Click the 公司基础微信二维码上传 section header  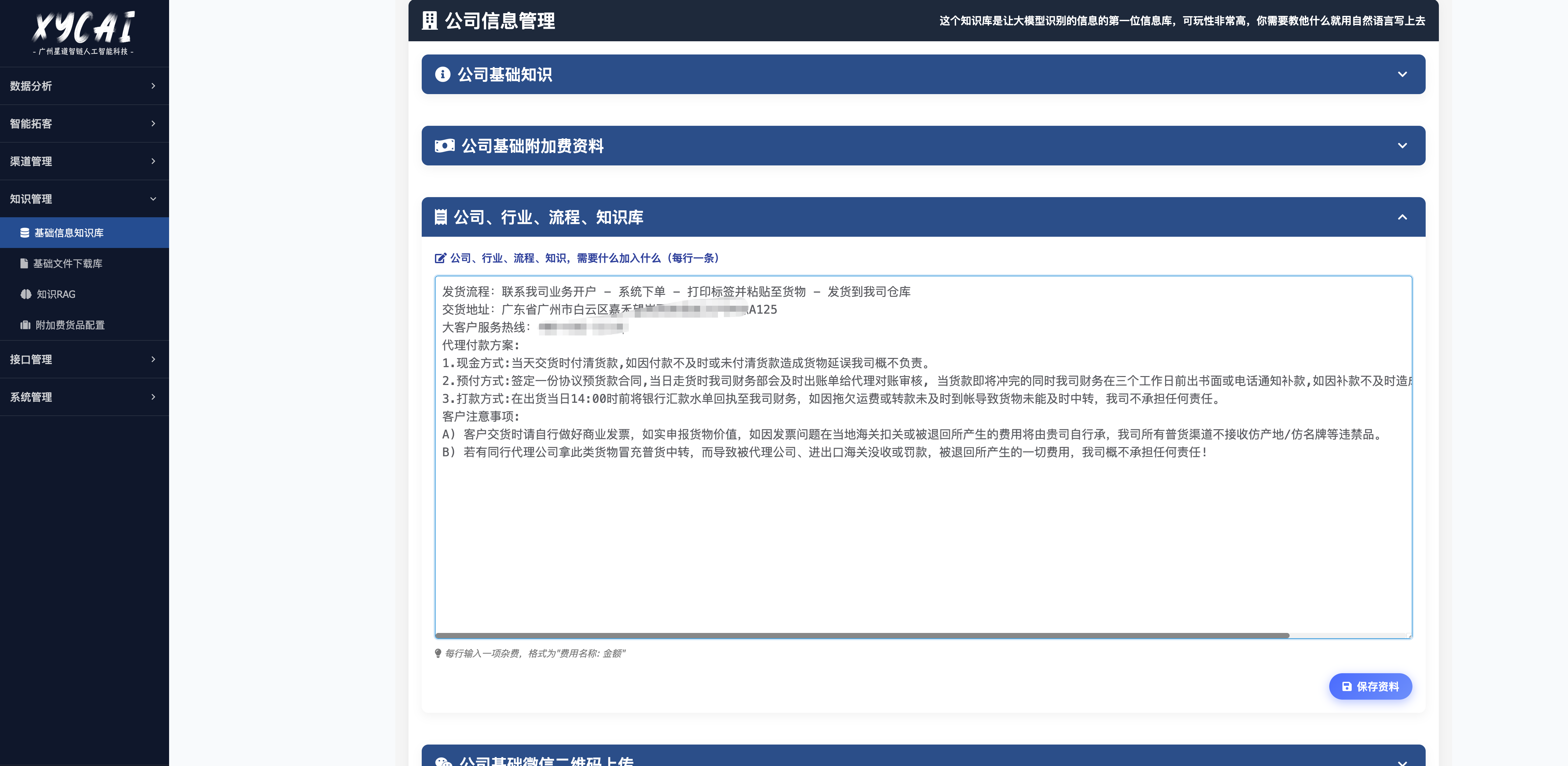[x=923, y=756]
